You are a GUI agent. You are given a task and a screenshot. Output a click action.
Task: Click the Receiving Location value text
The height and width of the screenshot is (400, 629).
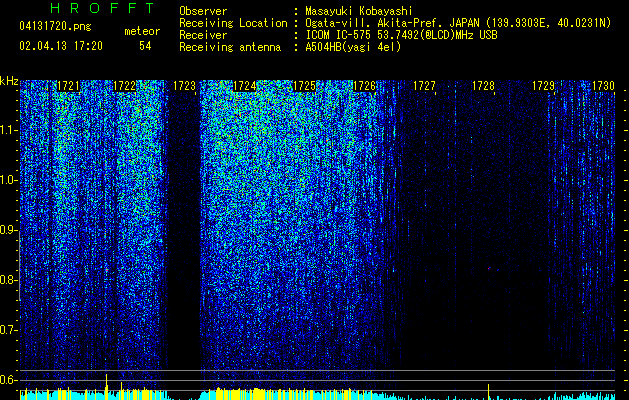tap(458, 23)
